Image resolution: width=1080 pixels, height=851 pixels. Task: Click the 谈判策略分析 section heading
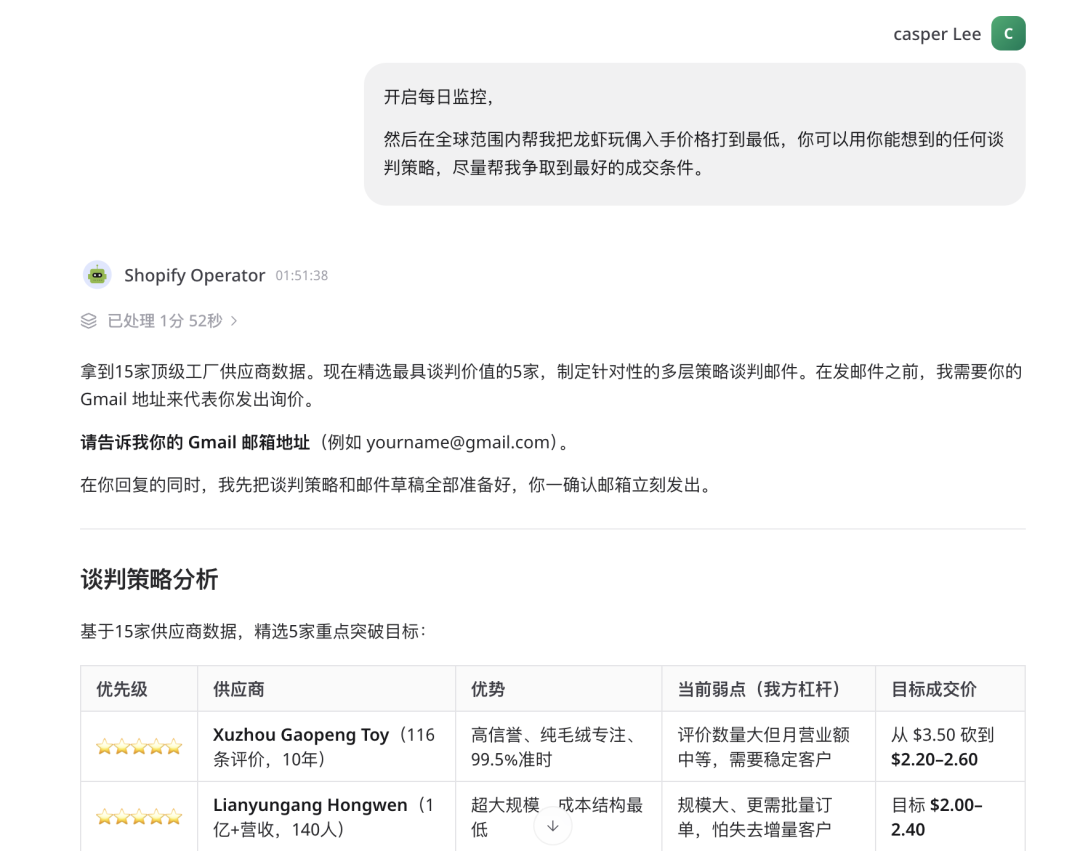[148, 579]
